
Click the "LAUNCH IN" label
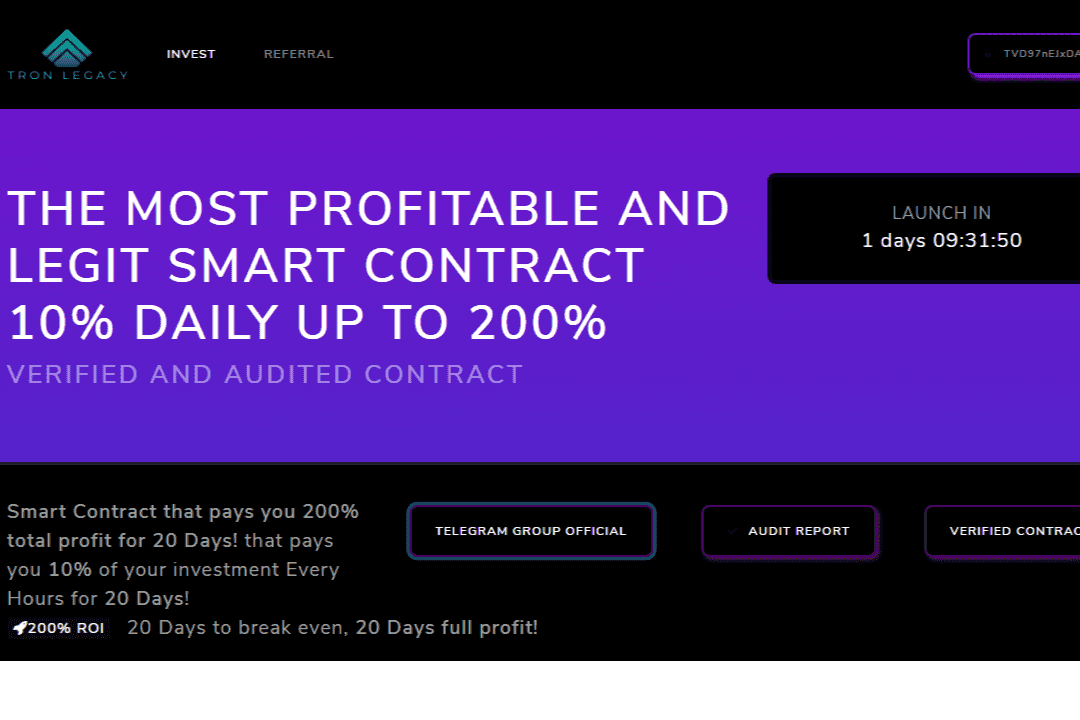pos(942,213)
